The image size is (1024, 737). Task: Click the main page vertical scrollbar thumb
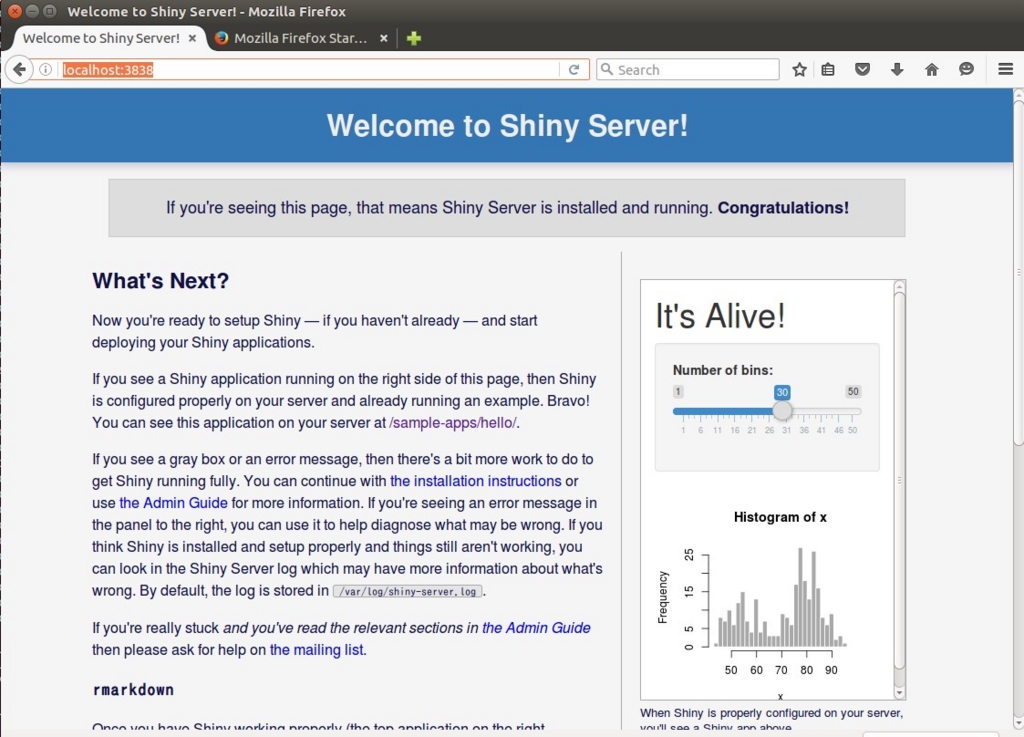tap(1018, 272)
